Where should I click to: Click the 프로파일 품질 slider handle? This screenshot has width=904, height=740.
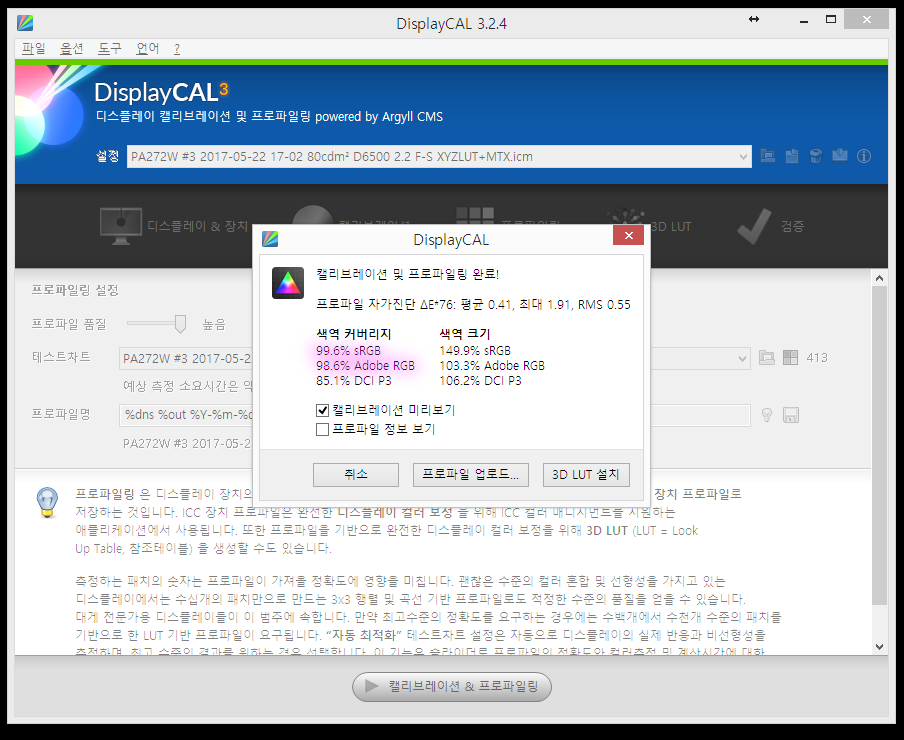point(180,323)
